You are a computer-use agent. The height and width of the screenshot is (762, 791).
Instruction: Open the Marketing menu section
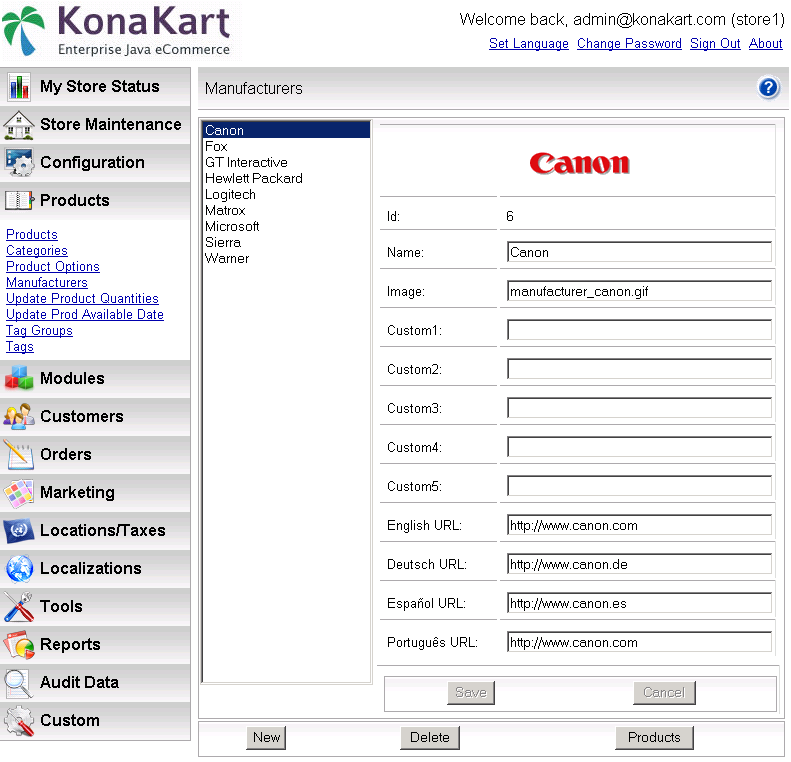point(95,492)
